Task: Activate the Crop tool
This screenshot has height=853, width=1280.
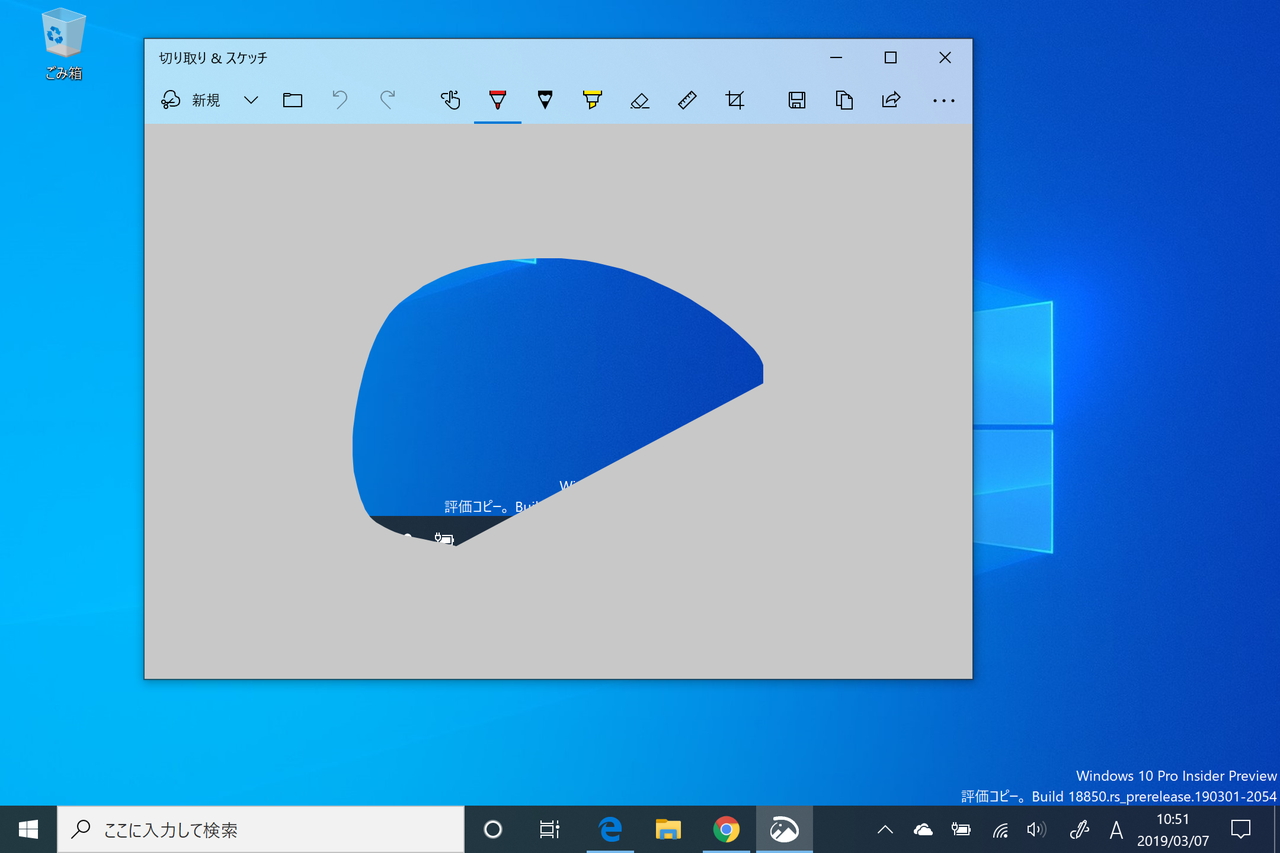Action: click(735, 100)
